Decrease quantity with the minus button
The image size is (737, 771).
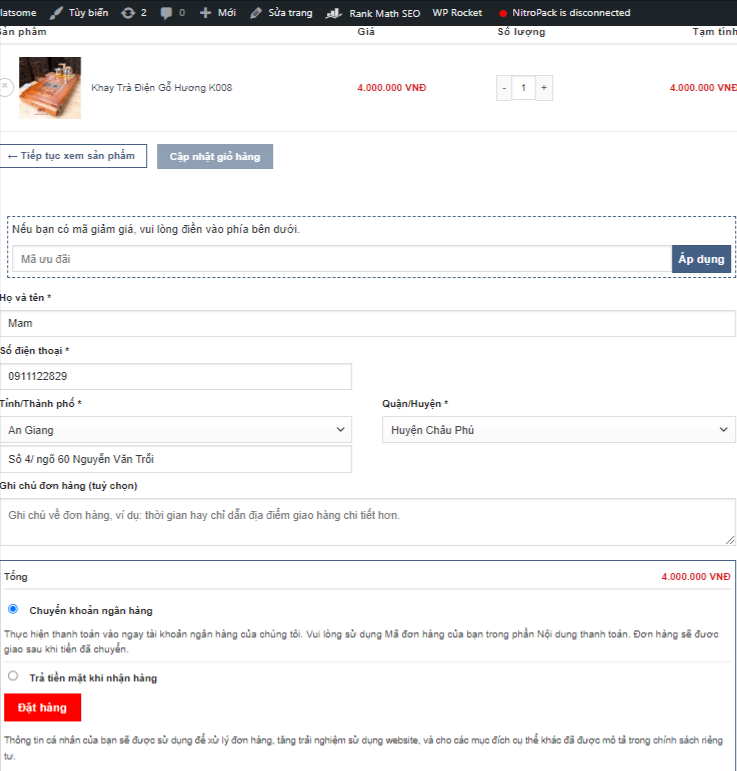click(x=504, y=88)
